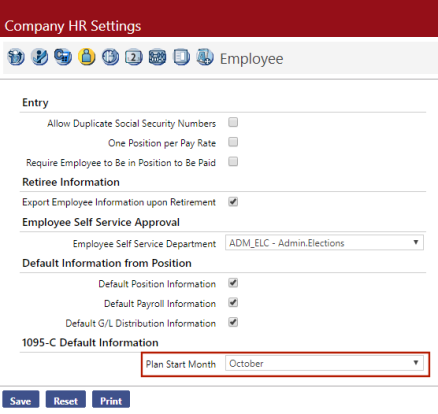Open the document page settings icon
Screen dimensions: 438x414
(181, 57)
